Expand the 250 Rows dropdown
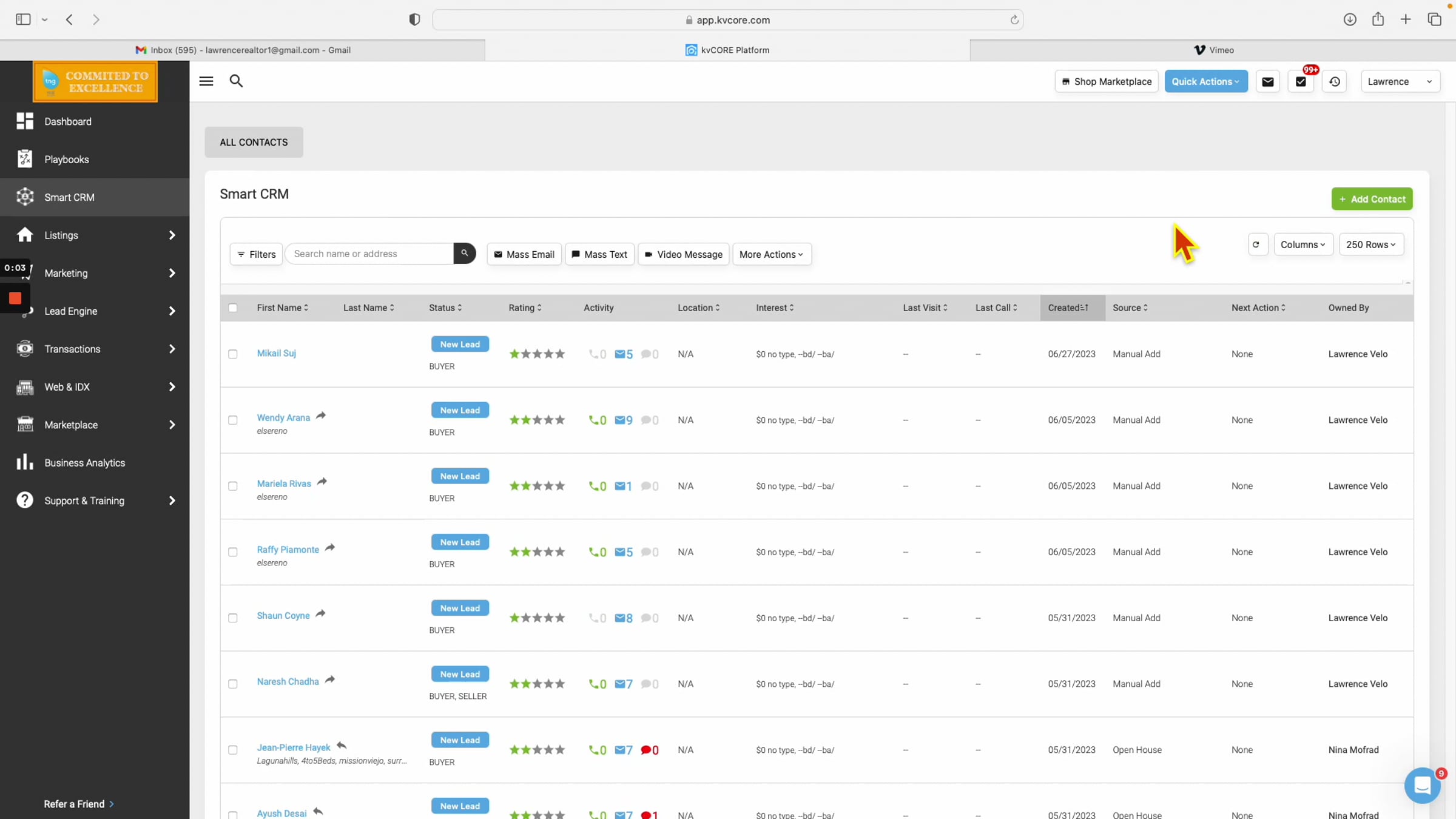Viewport: 1456px width, 819px height. pos(1370,244)
